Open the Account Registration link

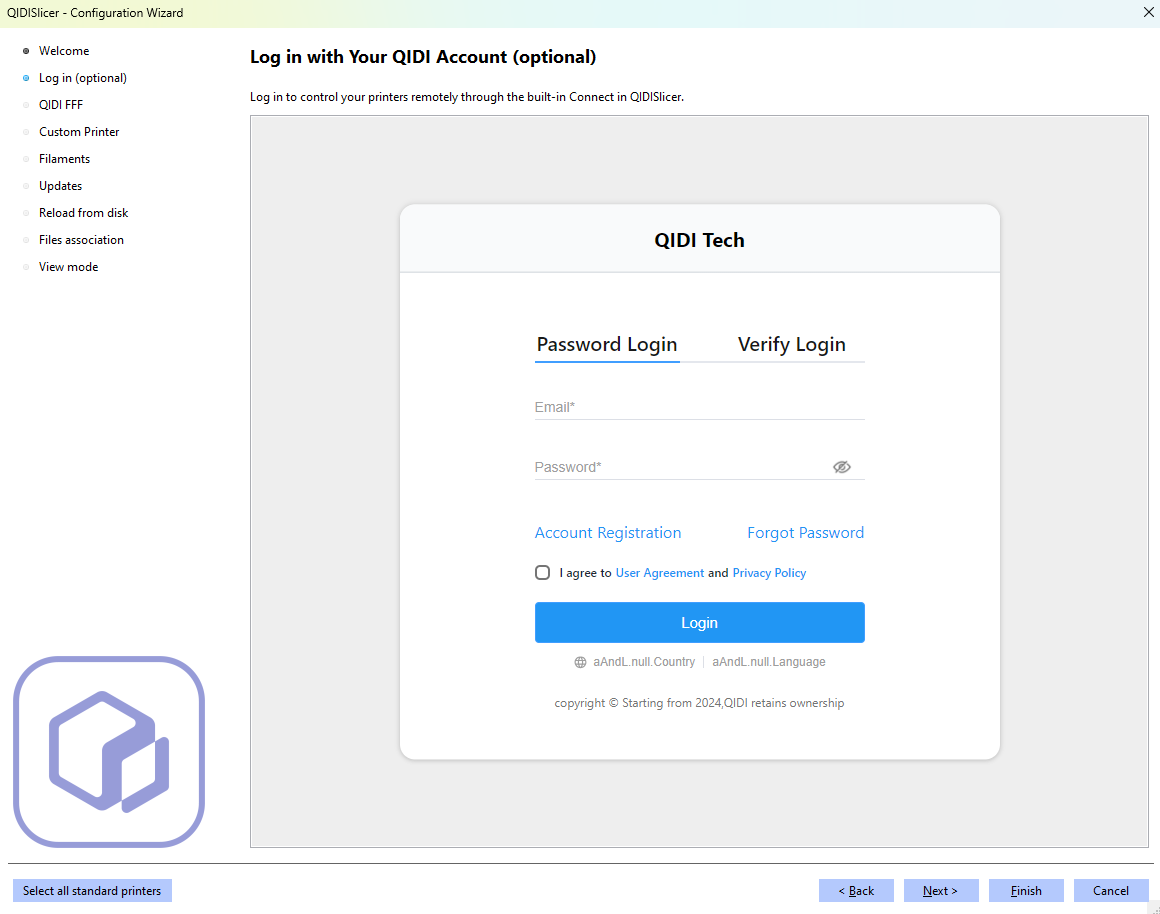(x=608, y=533)
